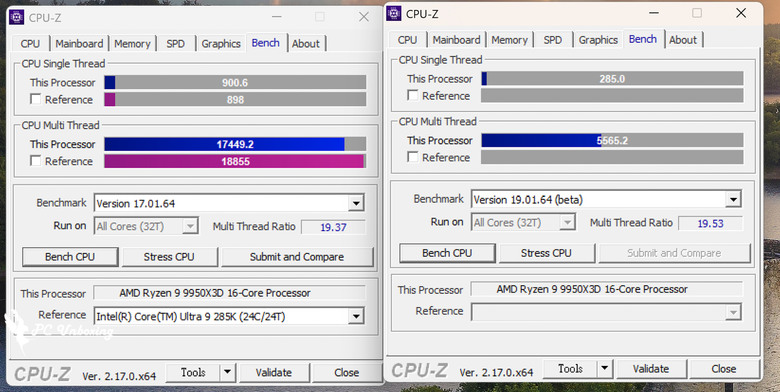780x392 pixels.
Task: Click reference 18855 multi thread bar
Action: (x=235, y=161)
